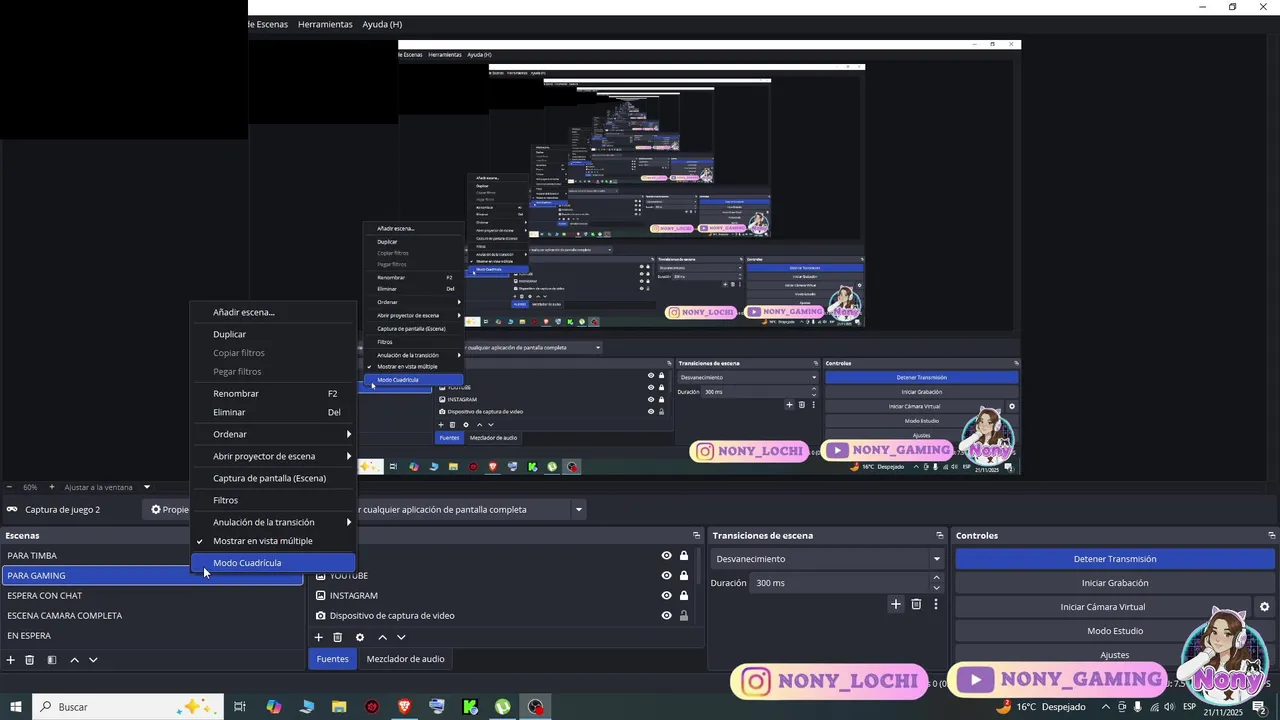Screen dimensions: 1280x720
Task: Move the scene down with the Escenas down arrow
Action: click(x=93, y=660)
